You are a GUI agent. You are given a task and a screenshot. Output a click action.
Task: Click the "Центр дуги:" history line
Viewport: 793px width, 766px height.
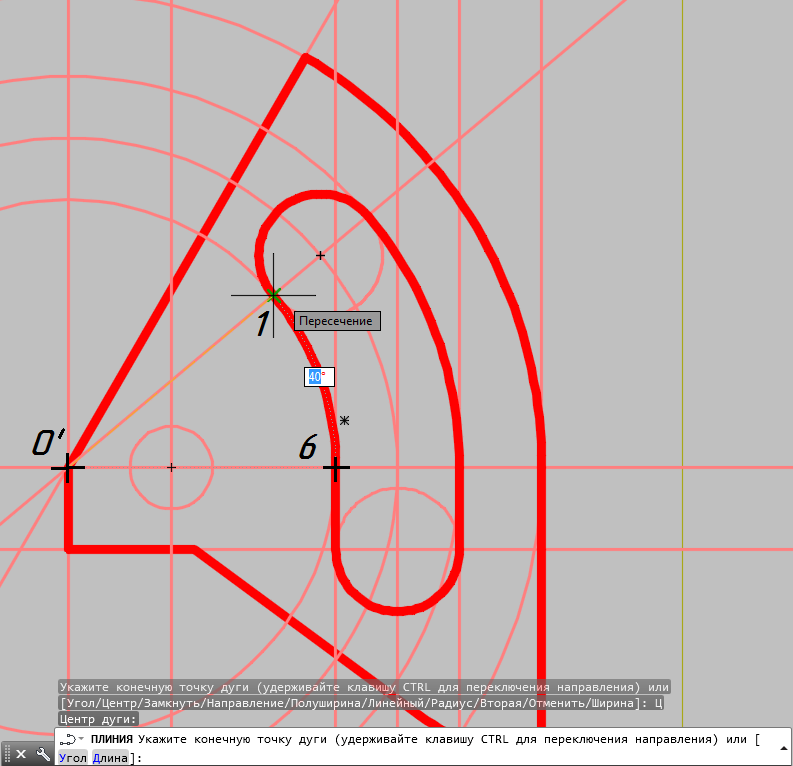coord(98,719)
